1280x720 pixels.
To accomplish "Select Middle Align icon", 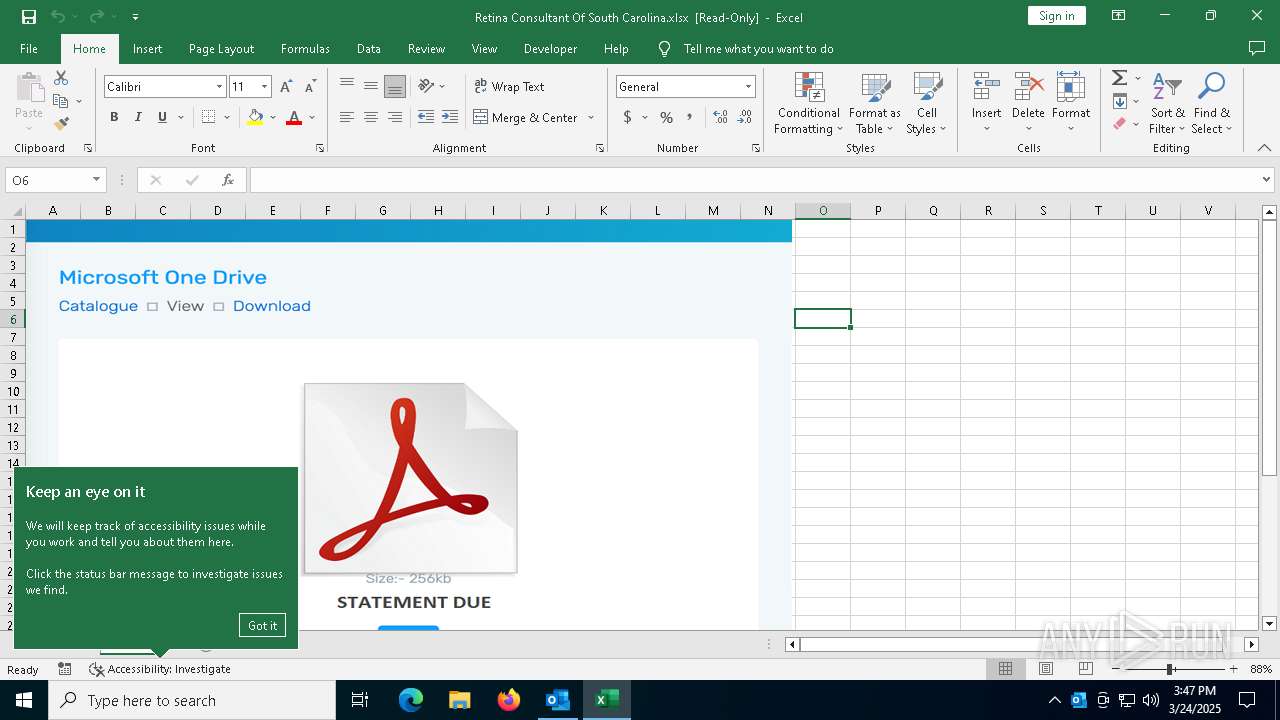I will pyautogui.click(x=371, y=86).
